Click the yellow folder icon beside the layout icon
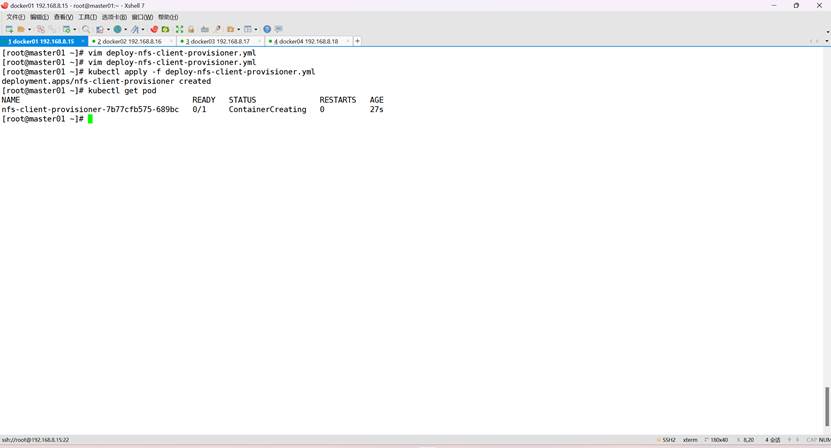 (x=231, y=29)
